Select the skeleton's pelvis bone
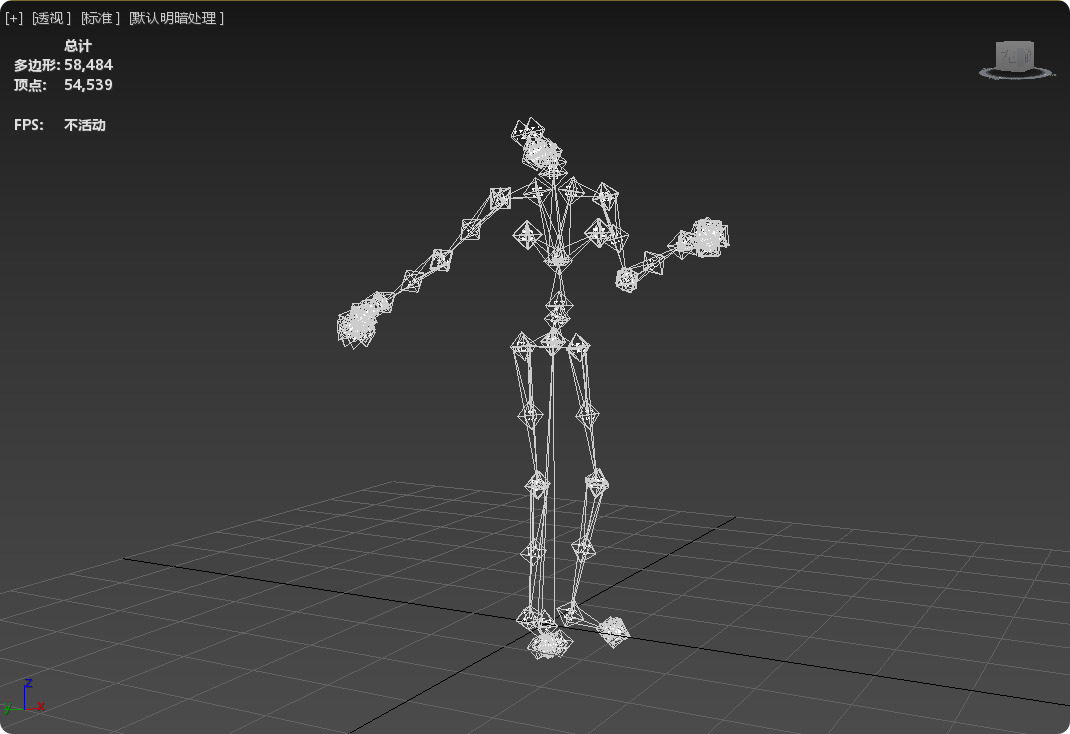 pos(552,341)
